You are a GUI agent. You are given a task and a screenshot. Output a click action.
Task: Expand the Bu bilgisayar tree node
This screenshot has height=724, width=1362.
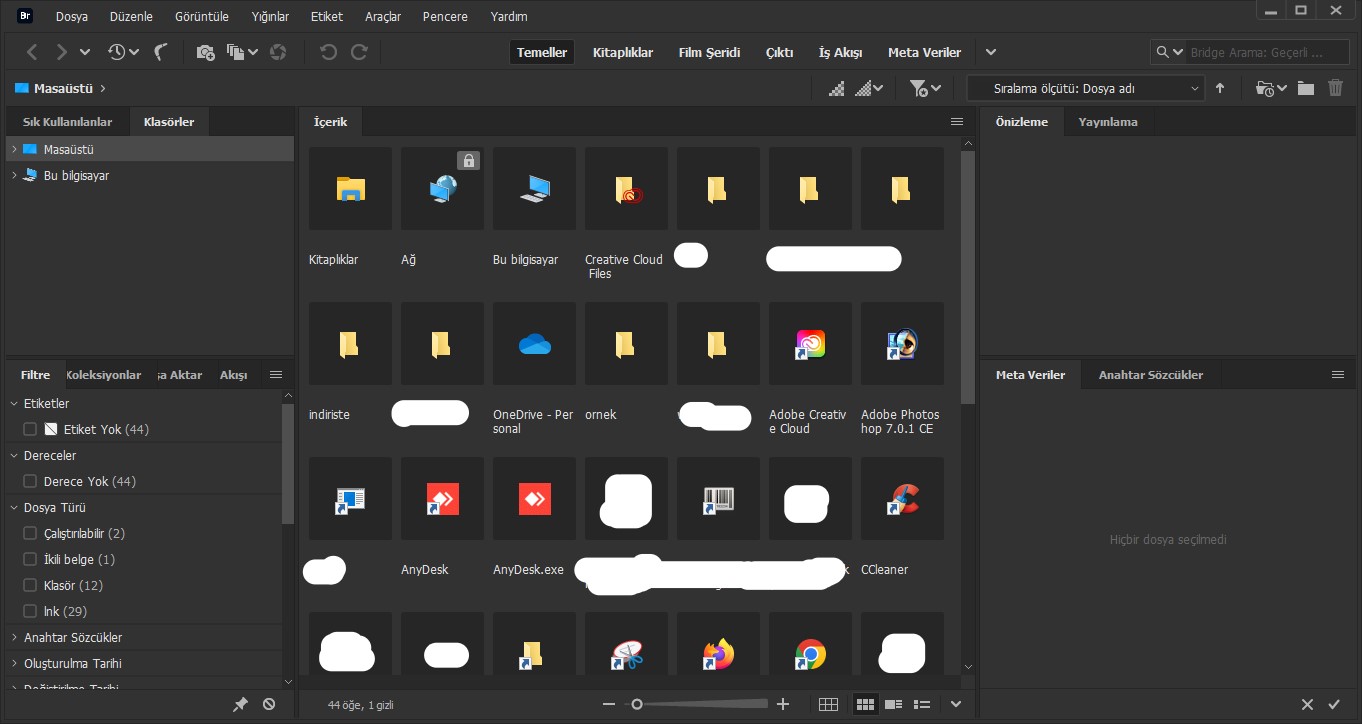coord(14,175)
